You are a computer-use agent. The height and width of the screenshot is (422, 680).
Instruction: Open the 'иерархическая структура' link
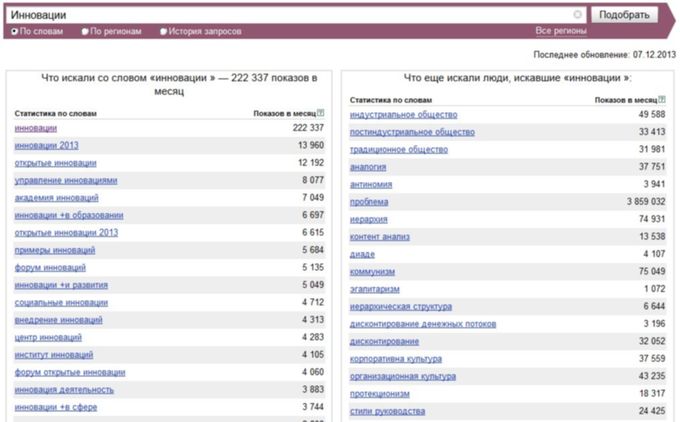401,307
